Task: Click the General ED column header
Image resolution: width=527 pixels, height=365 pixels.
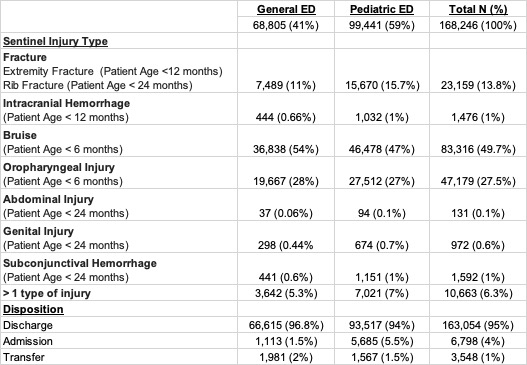Action: click(286, 9)
